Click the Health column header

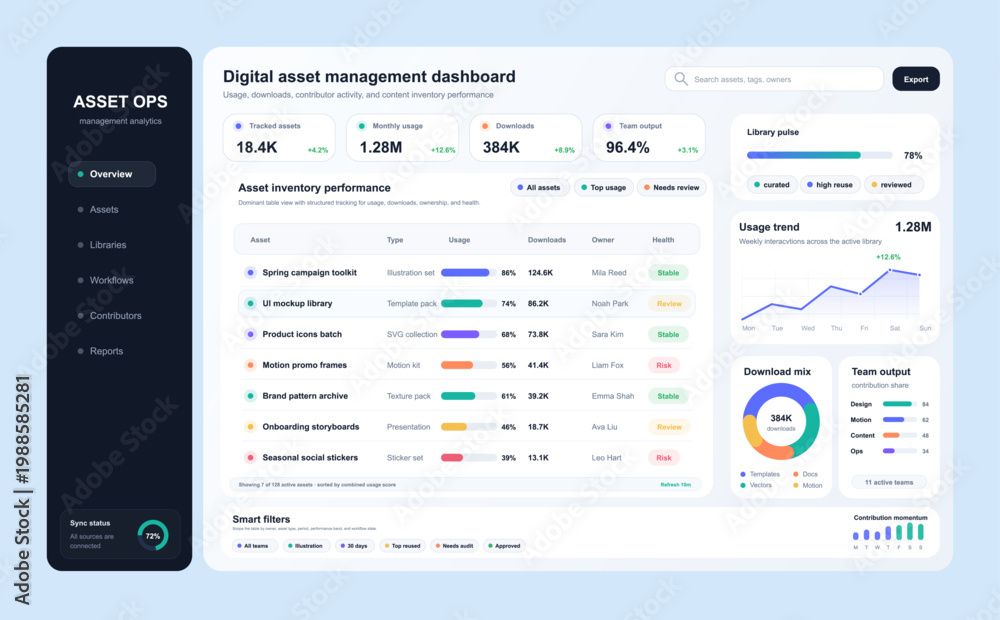(663, 240)
